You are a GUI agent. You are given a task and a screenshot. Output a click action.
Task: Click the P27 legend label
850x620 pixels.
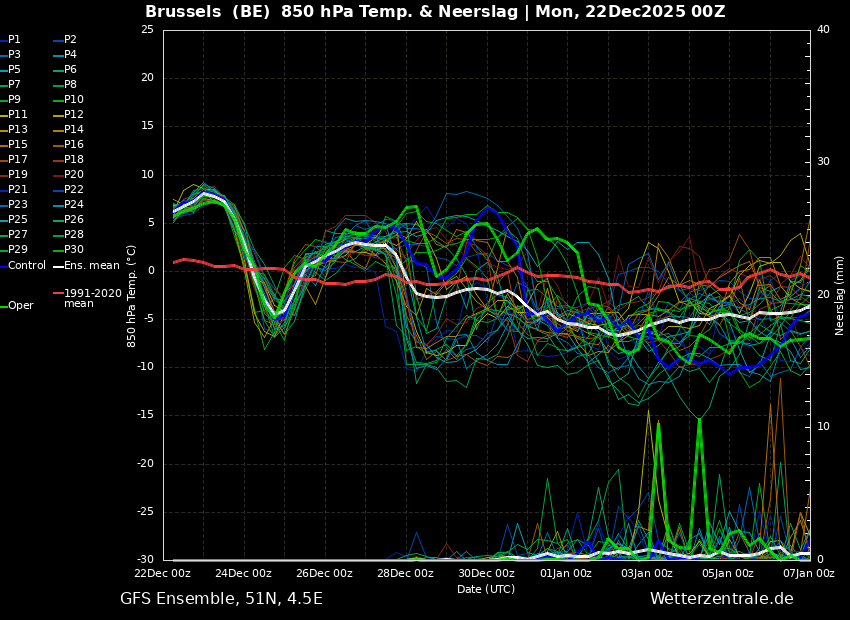[18, 235]
